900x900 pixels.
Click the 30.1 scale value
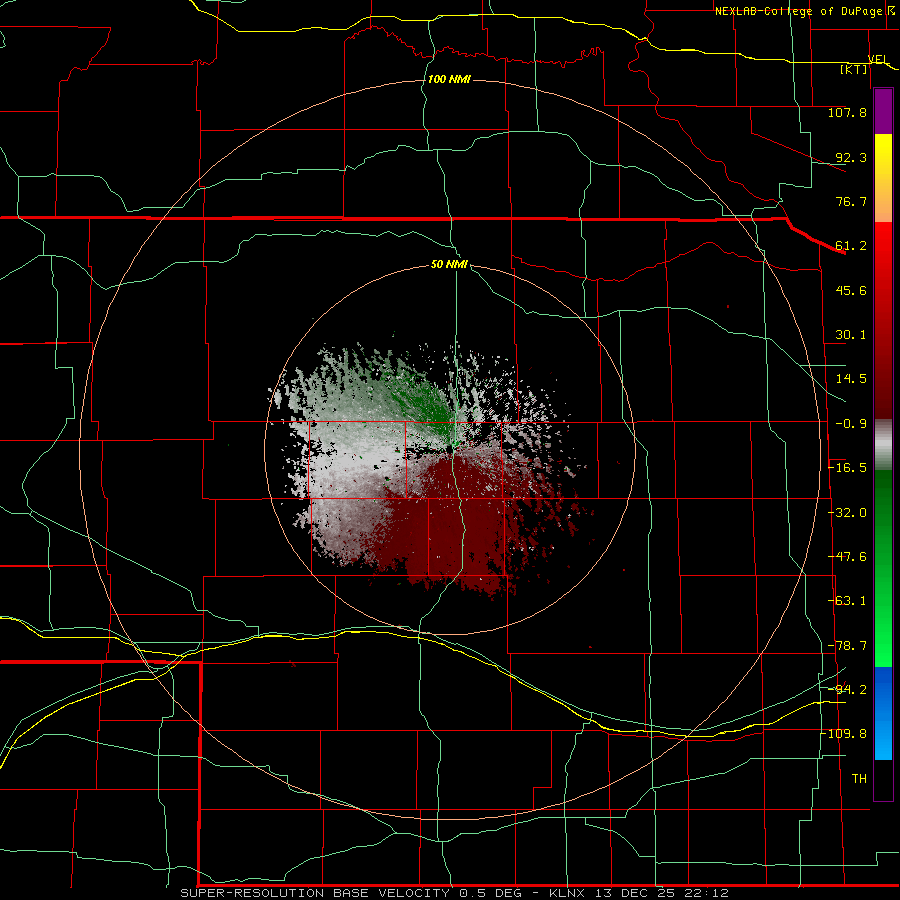851,335
